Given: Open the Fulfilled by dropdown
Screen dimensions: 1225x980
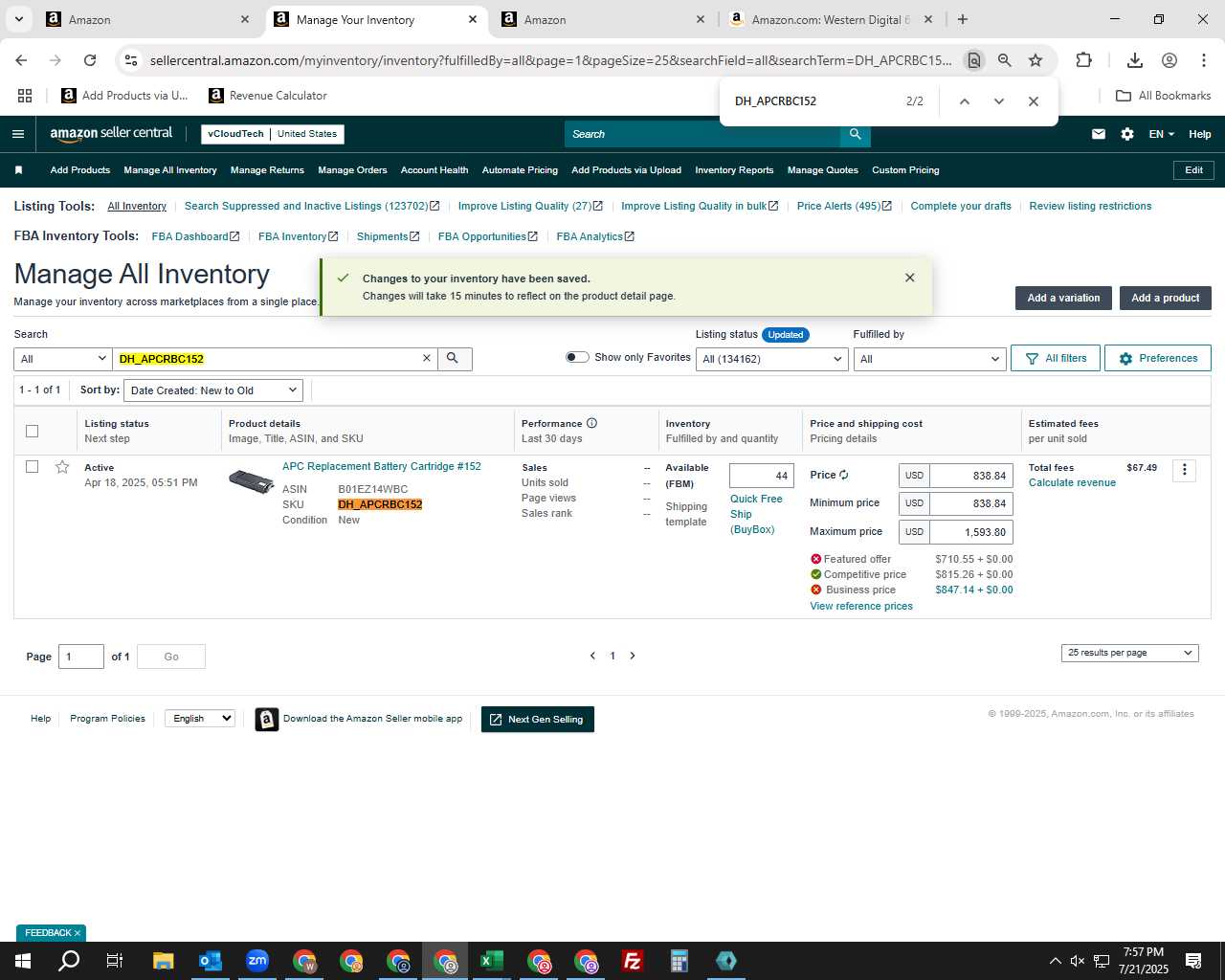Looking at the screenshot, I should tap(929, 359).
